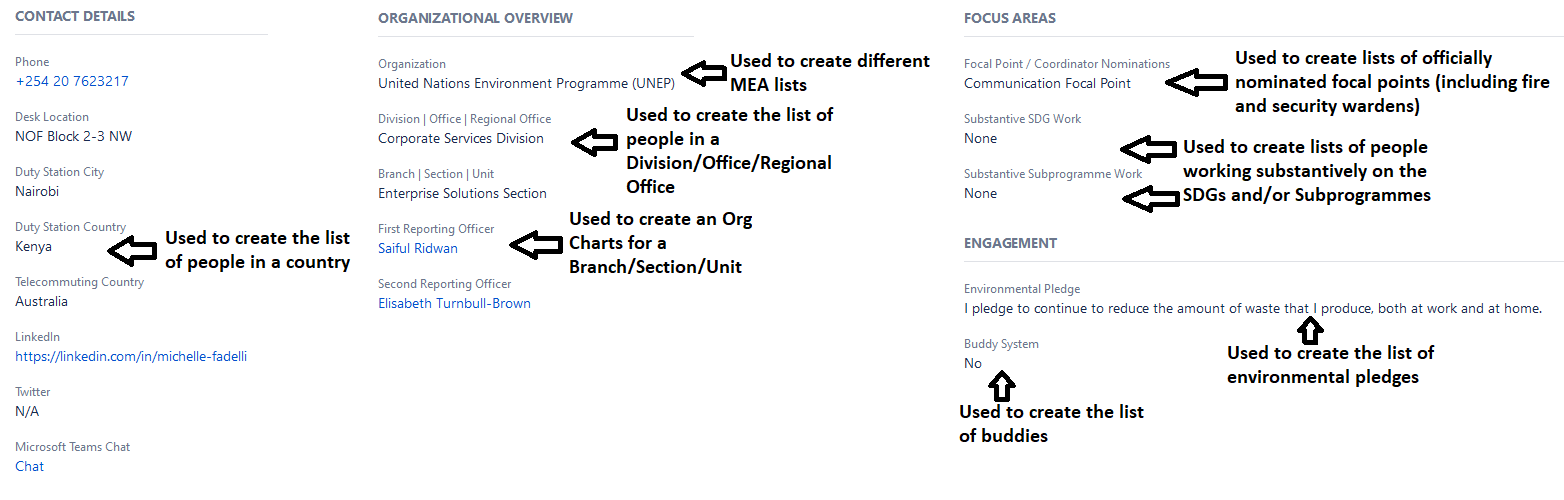Click the arrow beside Substantive SDG Work None
This screenshot has width=1564, height=500.
pyautogui.click(x=1149, y=149)
